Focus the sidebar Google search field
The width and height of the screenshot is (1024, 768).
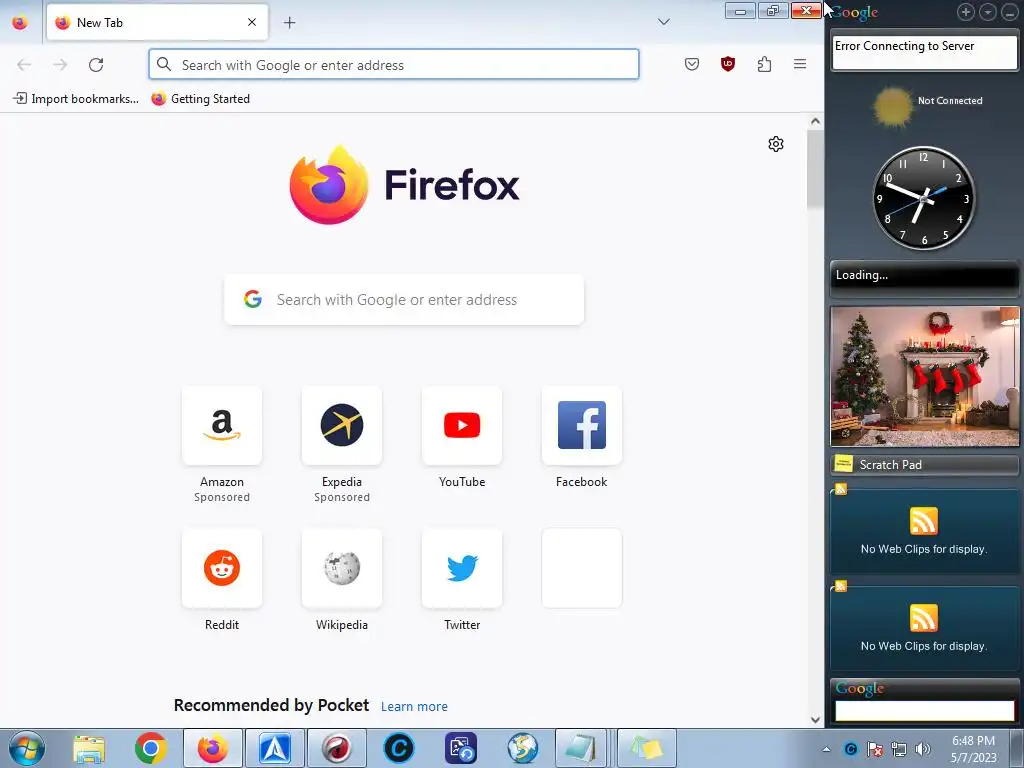(924, 711)
